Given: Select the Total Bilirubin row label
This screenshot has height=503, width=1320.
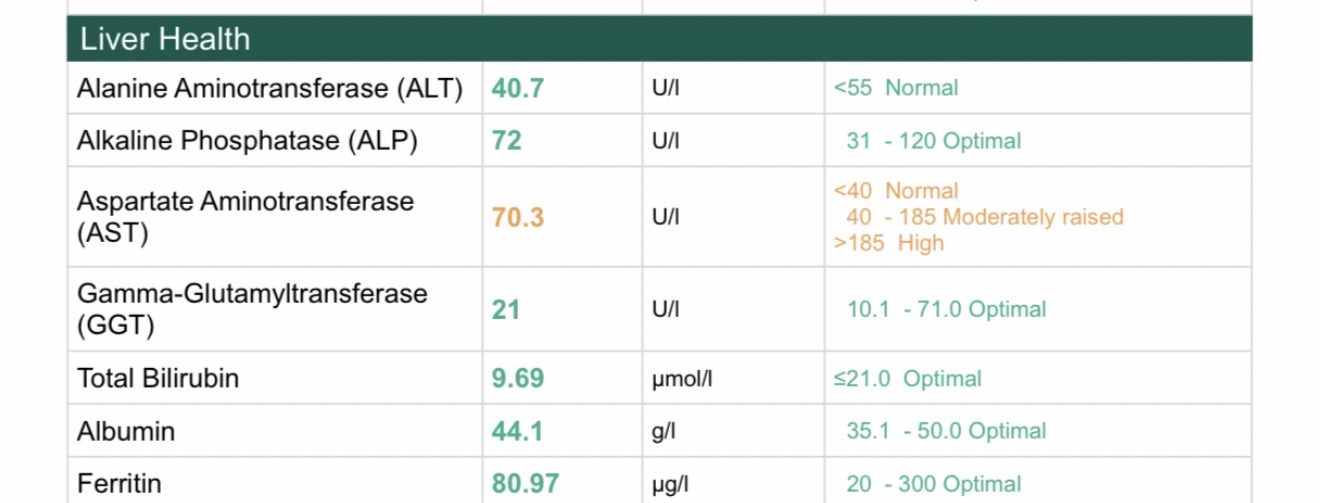Looking at the screenshot, I should [158, 379].
